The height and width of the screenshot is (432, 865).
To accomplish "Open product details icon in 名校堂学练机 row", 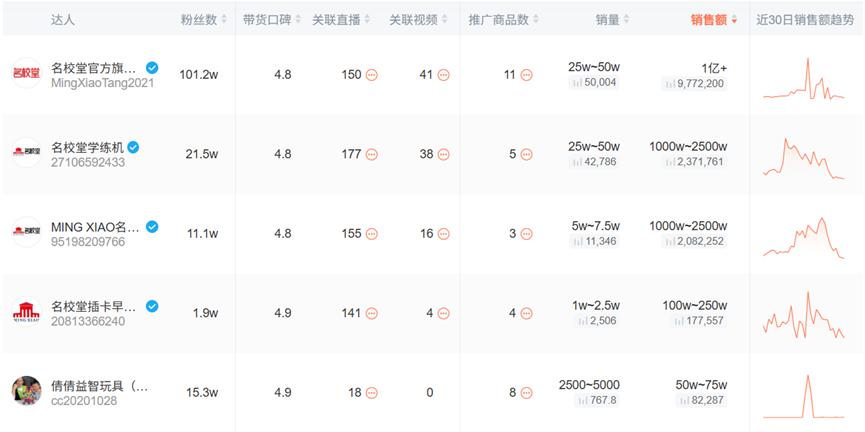I will (x=527, y=154).
